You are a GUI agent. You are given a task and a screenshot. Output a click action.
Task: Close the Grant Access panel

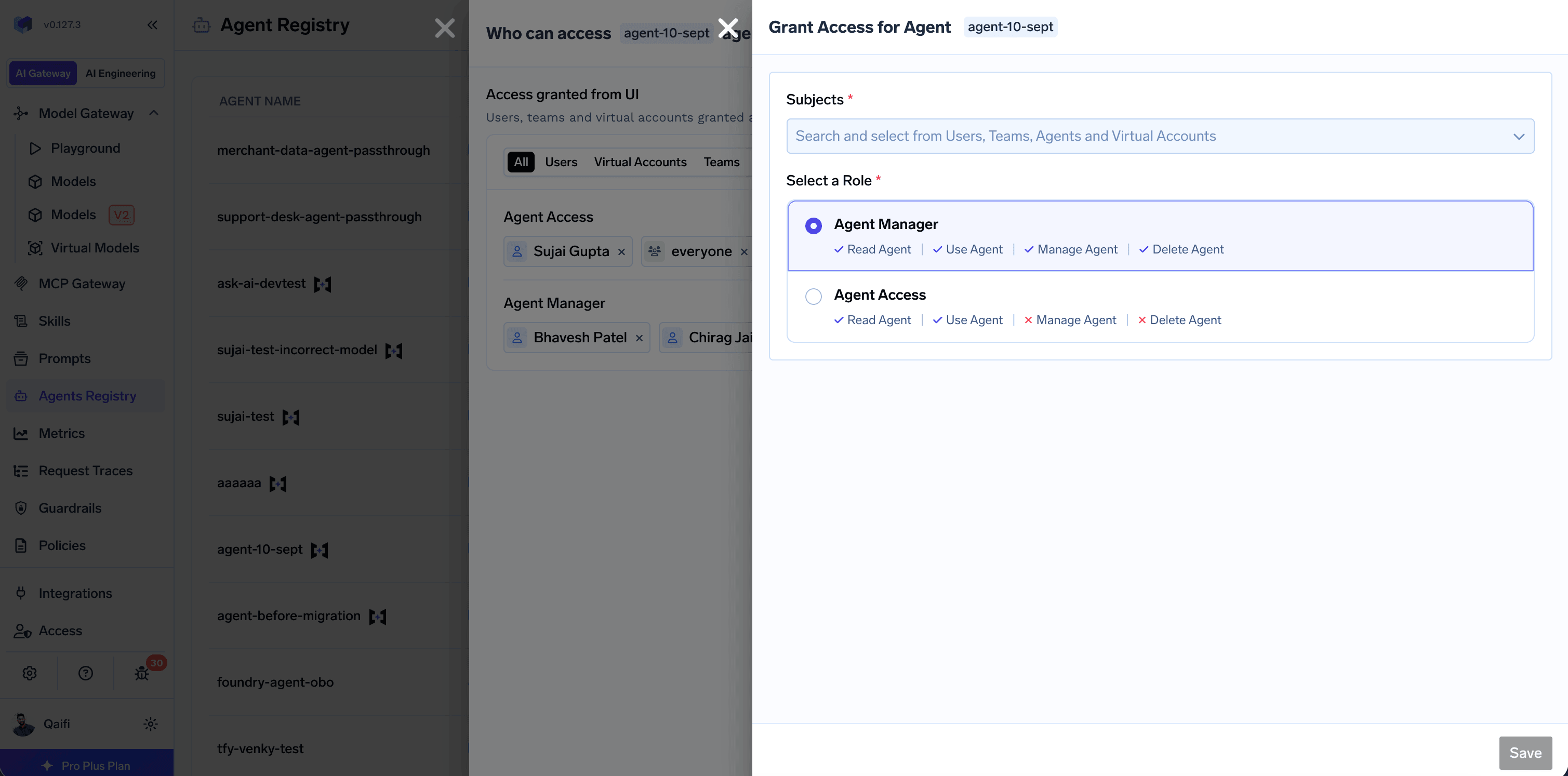(x=728, y=28)
